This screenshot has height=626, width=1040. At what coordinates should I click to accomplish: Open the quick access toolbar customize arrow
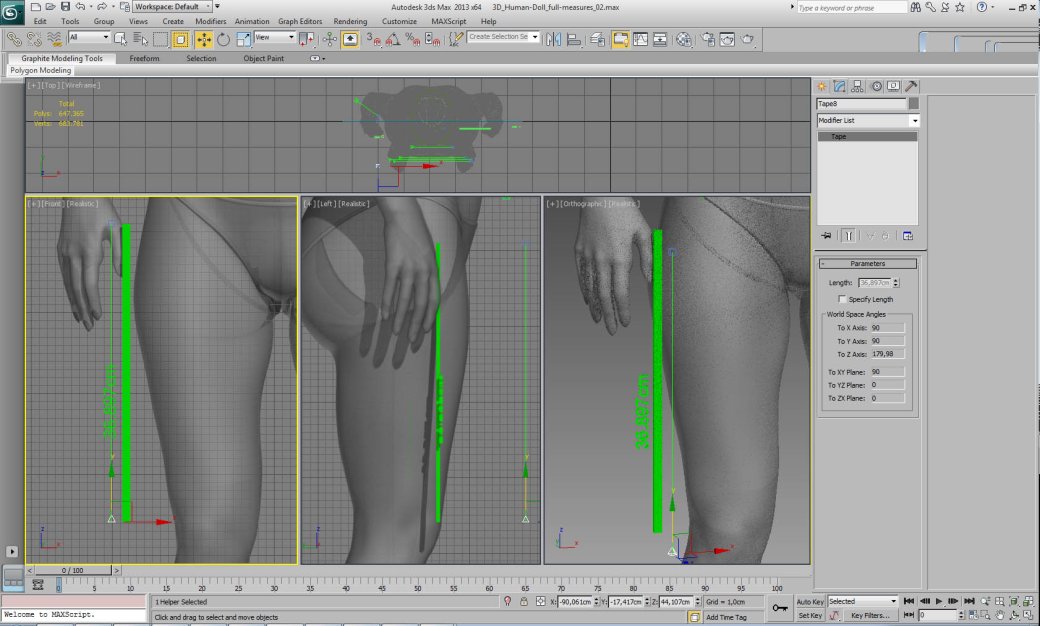[x=217, y=7]
